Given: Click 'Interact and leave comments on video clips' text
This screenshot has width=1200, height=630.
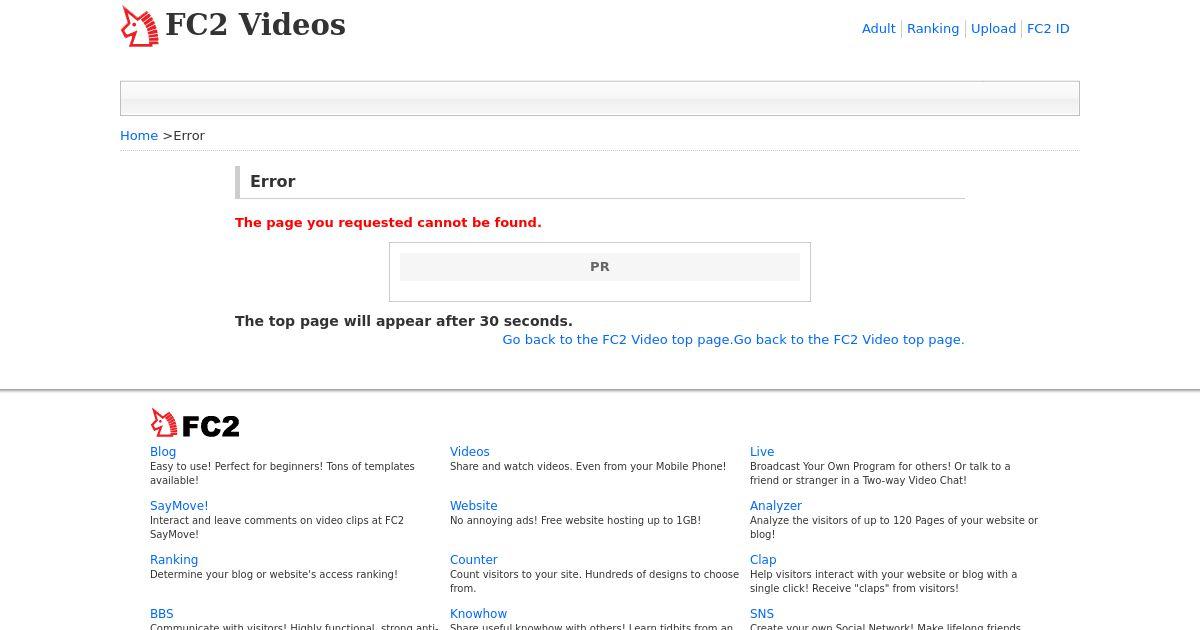Looking at the screenshot, I should (277, 528).
